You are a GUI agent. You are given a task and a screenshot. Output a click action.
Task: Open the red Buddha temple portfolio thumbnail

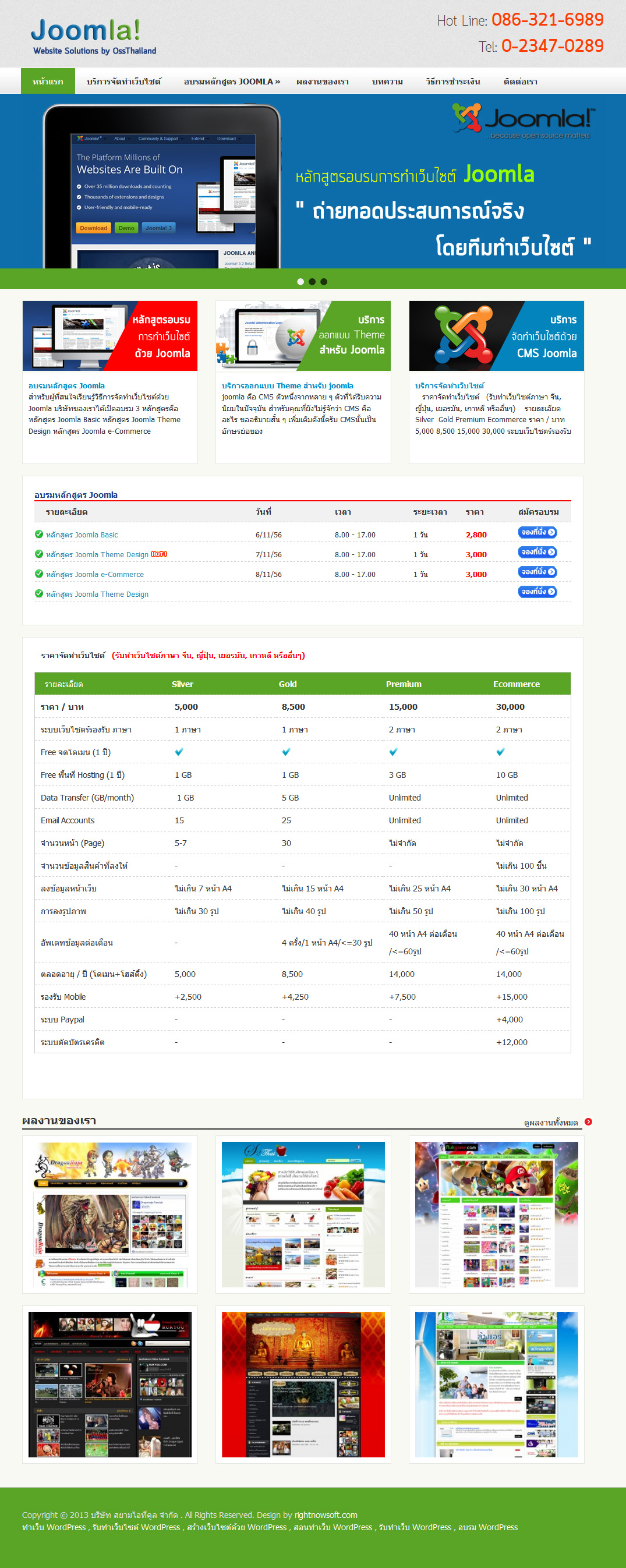point(303,1384)
